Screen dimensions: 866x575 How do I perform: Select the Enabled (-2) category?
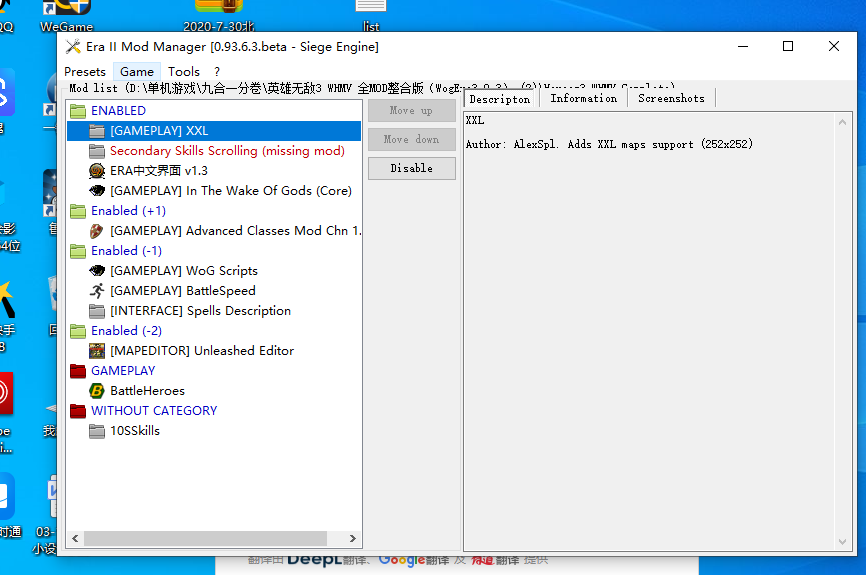[x=126, y=331]
